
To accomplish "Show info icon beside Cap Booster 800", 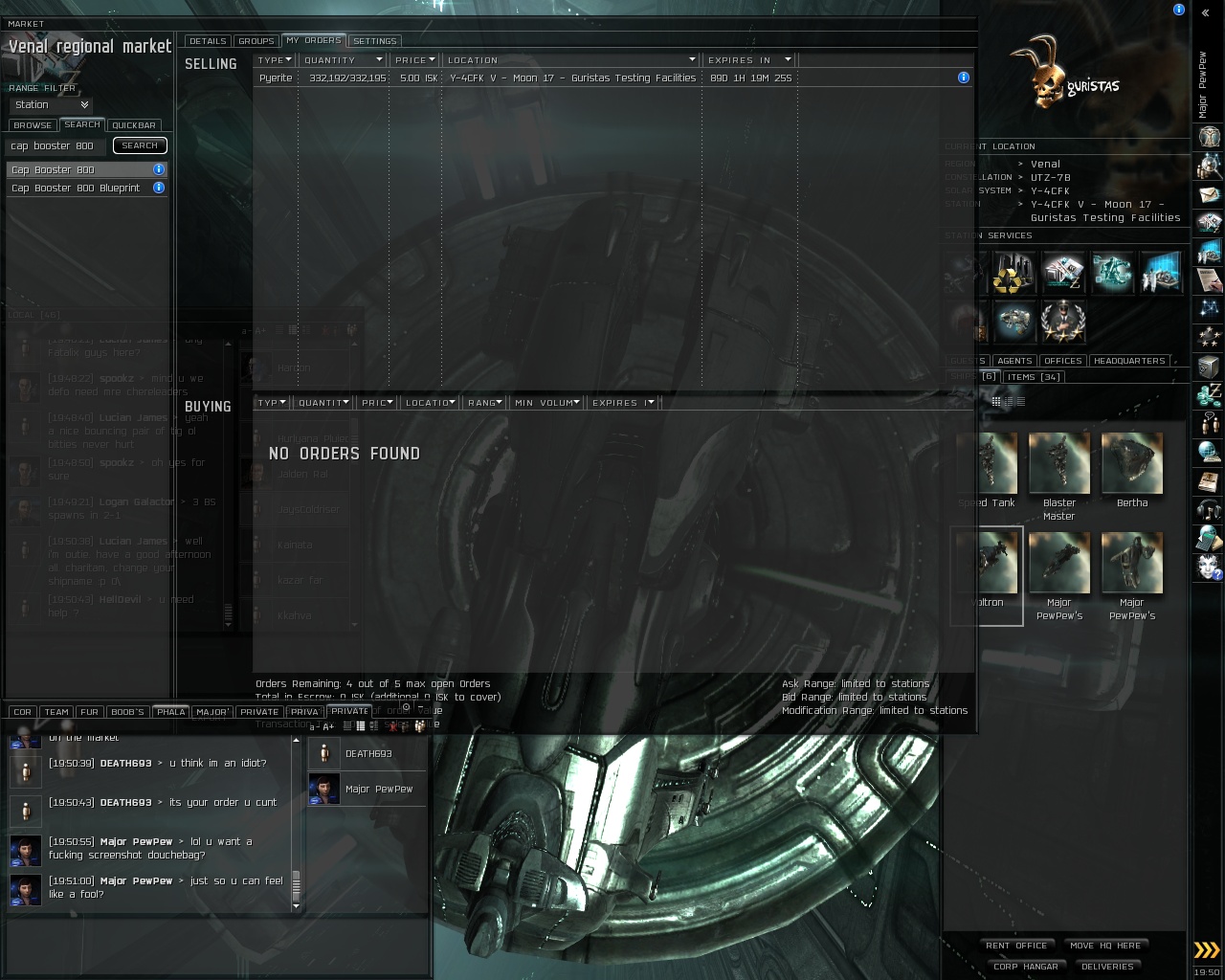I will click(159, 169).
